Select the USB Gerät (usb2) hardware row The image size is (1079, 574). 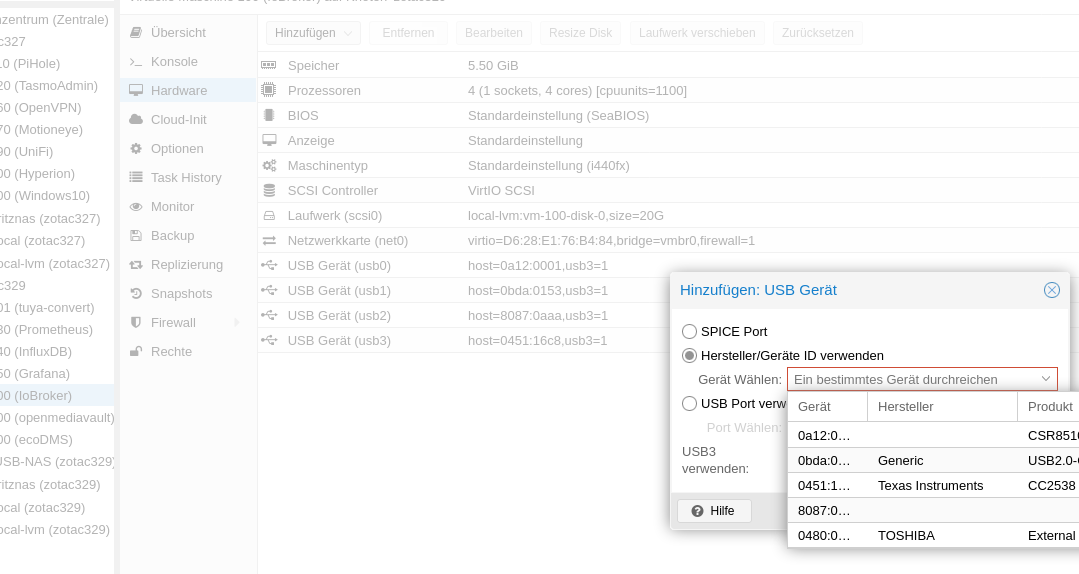[668, 315]
